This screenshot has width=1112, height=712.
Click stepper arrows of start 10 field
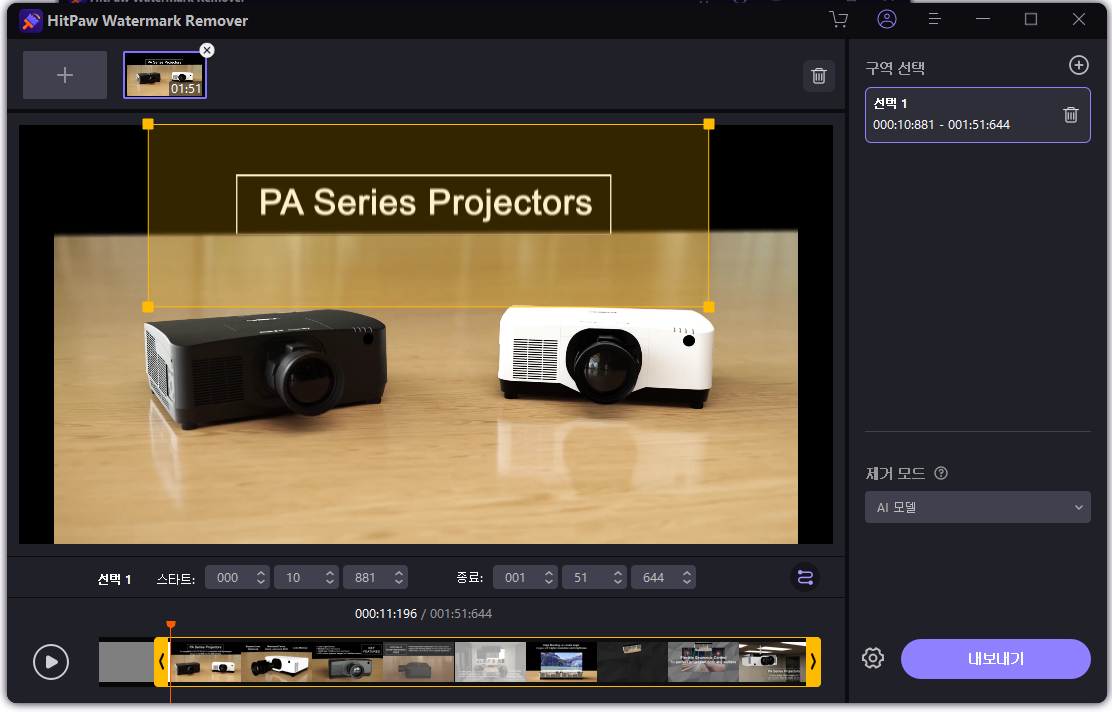[330, 577]
